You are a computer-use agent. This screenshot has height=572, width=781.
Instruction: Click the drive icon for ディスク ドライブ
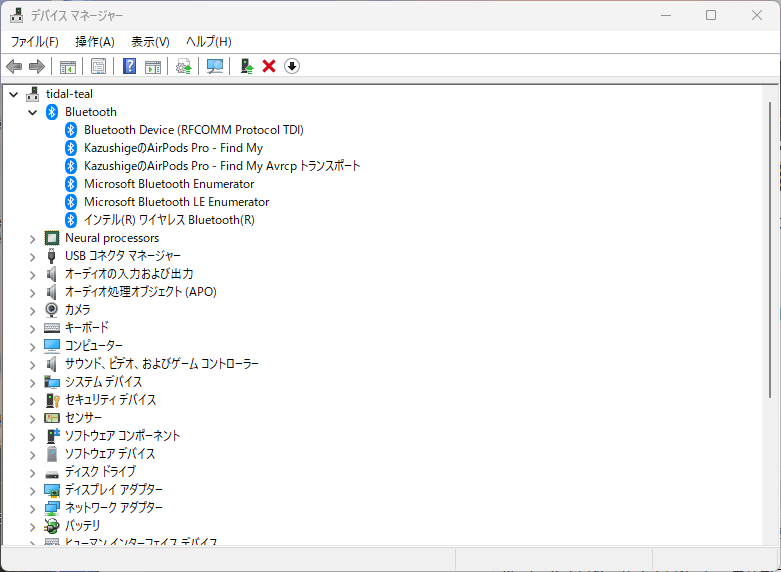click(x=52, y=473)
